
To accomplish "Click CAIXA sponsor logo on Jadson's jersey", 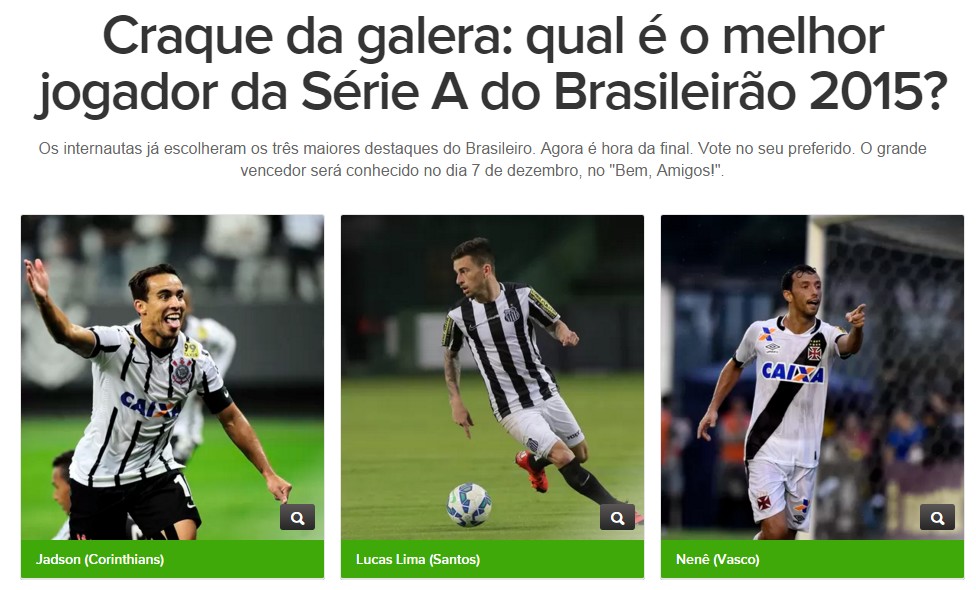I will (x=149, y=405).
